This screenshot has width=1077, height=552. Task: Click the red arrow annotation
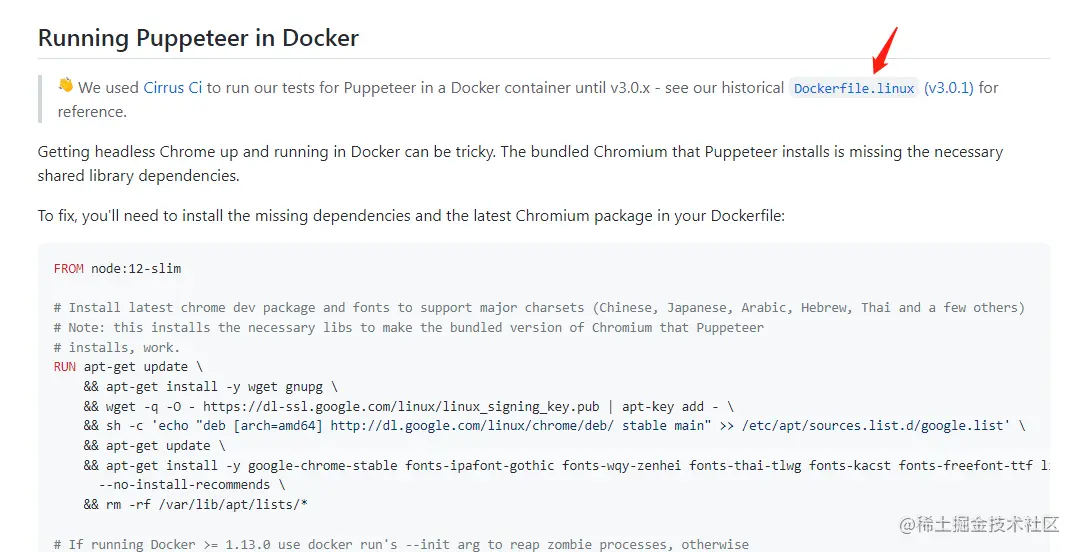point(885,48)
